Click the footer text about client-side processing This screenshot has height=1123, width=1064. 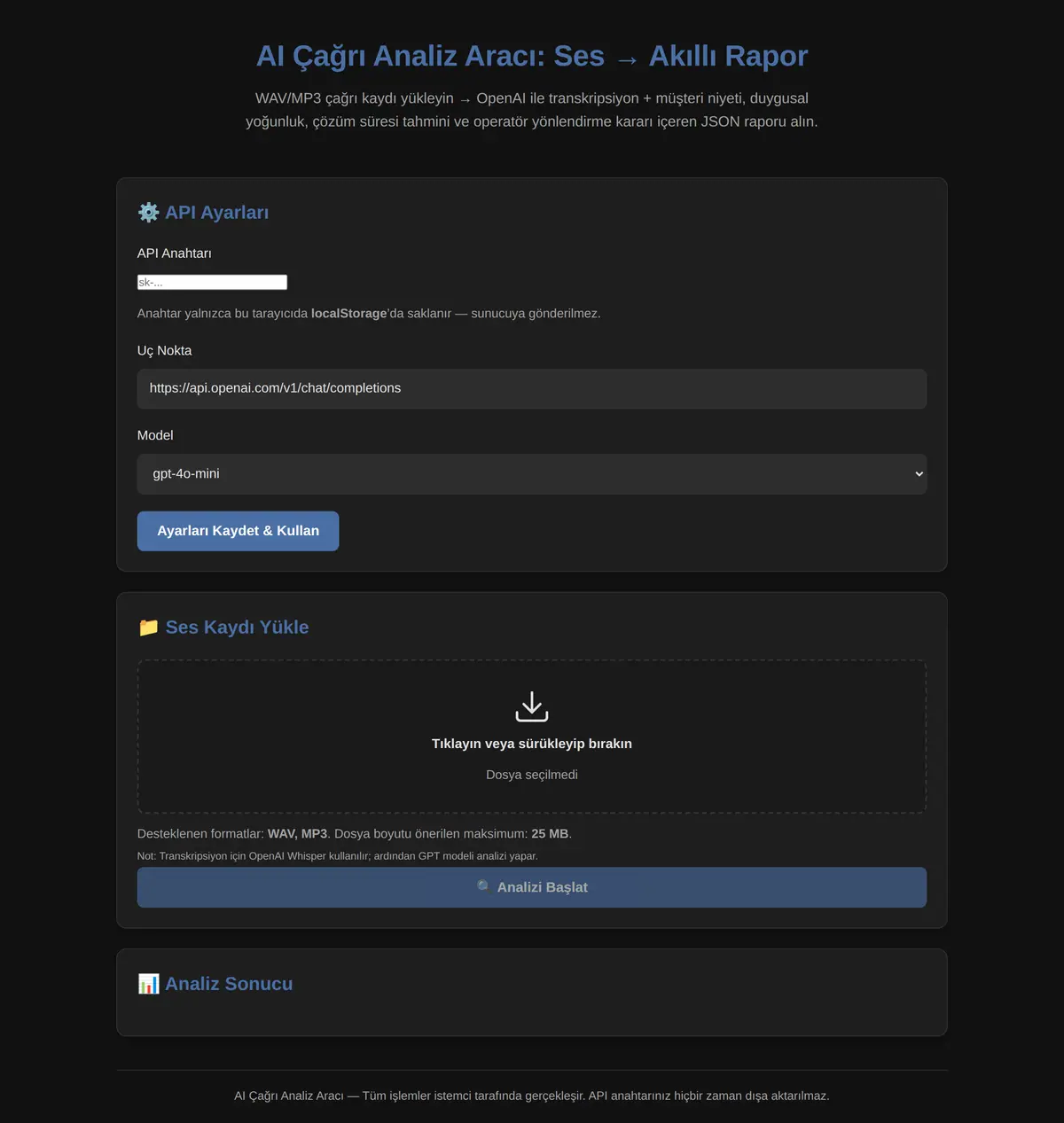pyautogui.click(x=532, y=1096)
